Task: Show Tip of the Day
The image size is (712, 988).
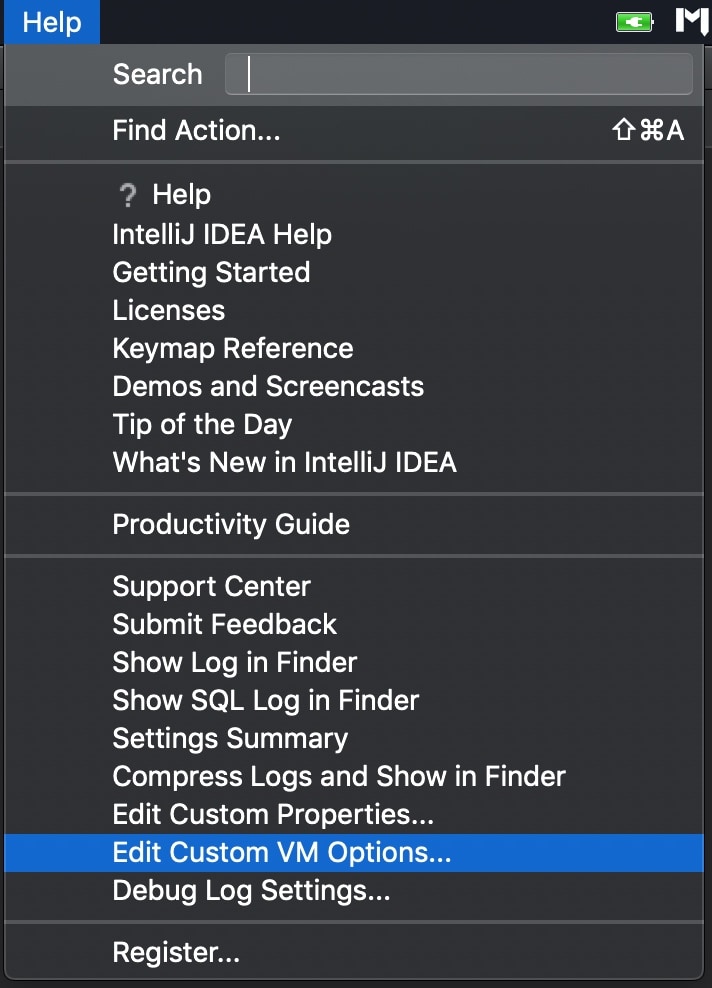Action: (x=202, y=424)
